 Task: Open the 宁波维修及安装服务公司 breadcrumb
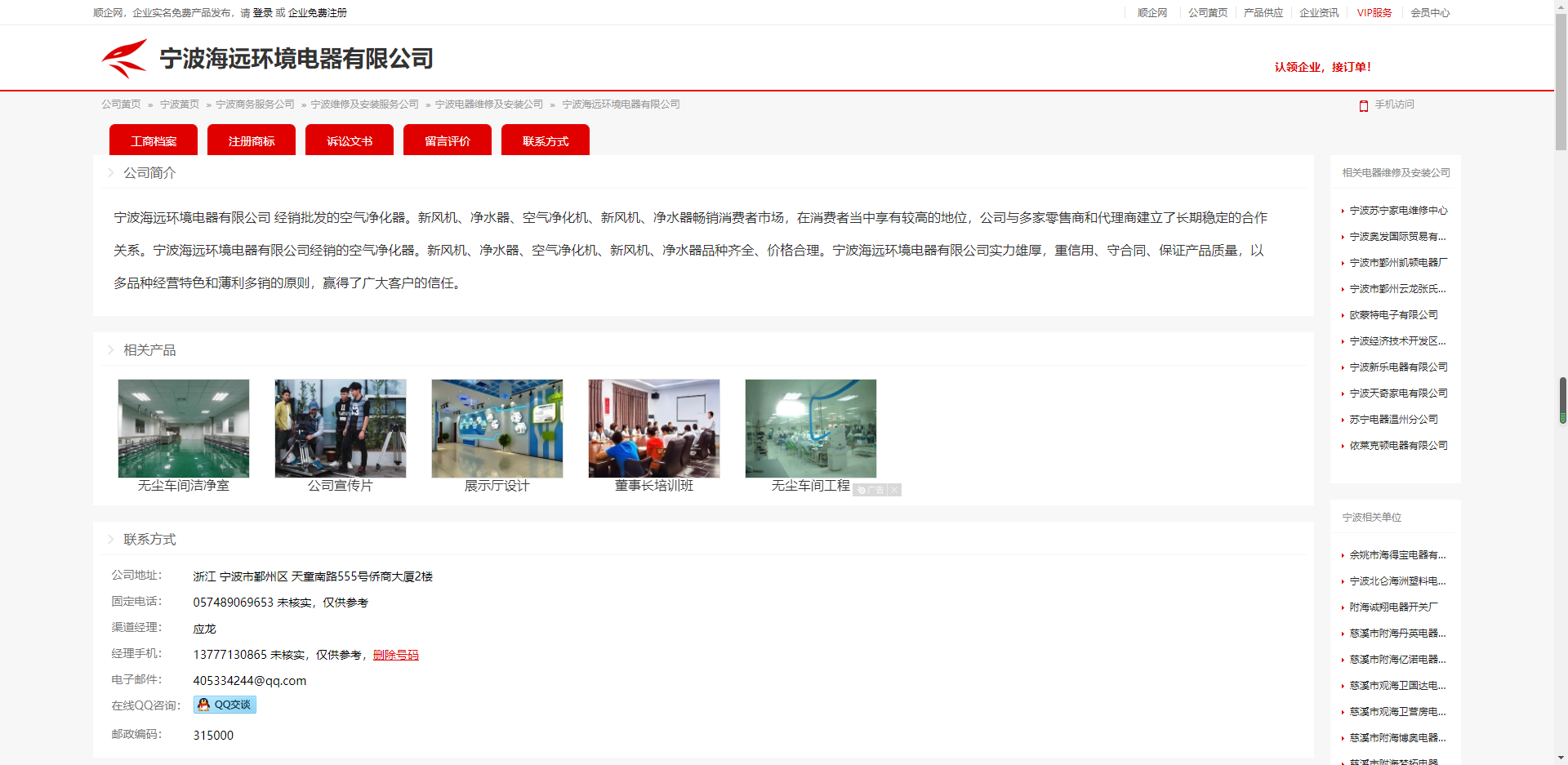click(x=364, y=105)
